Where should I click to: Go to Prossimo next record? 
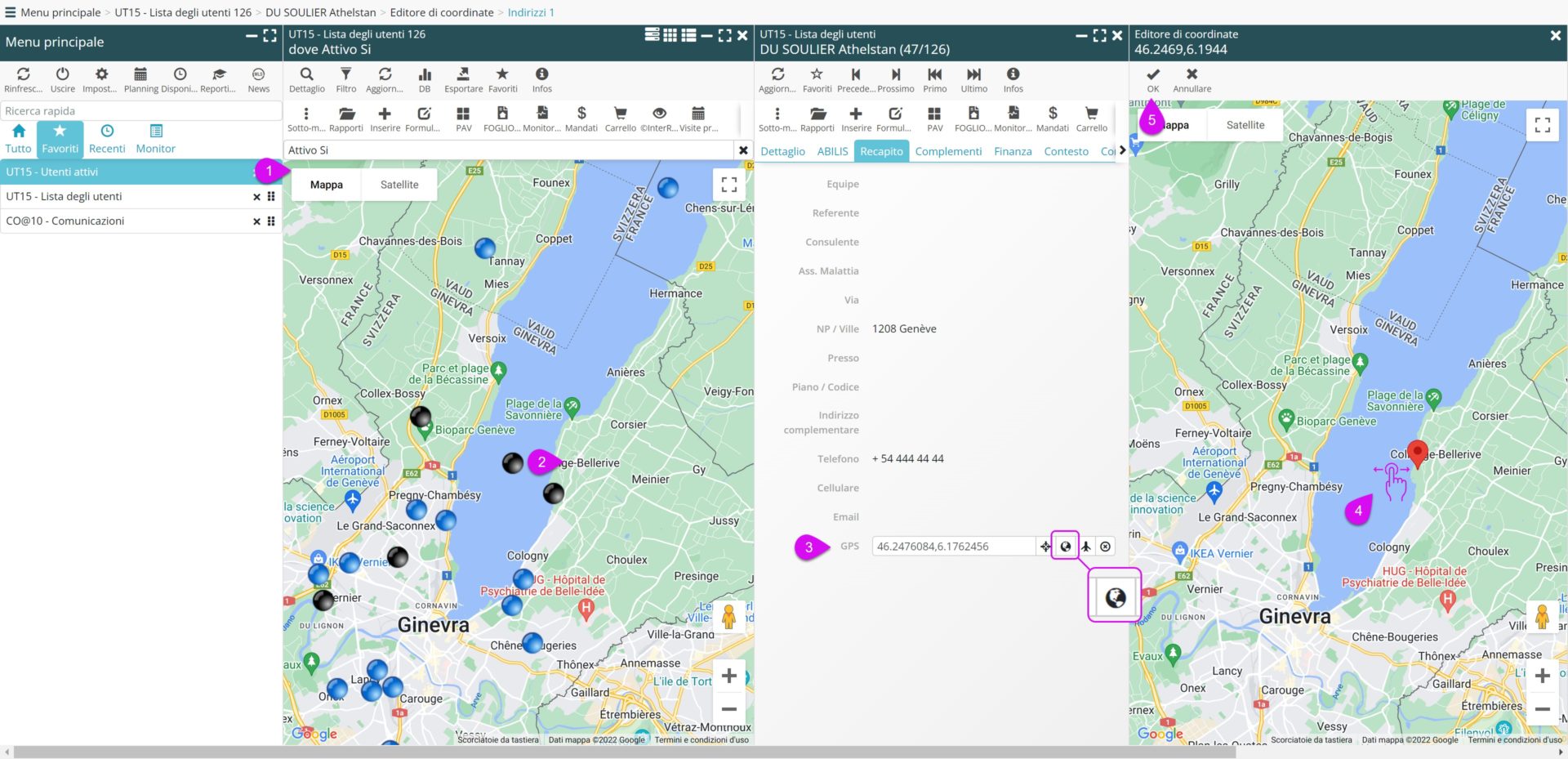[896, 75]
